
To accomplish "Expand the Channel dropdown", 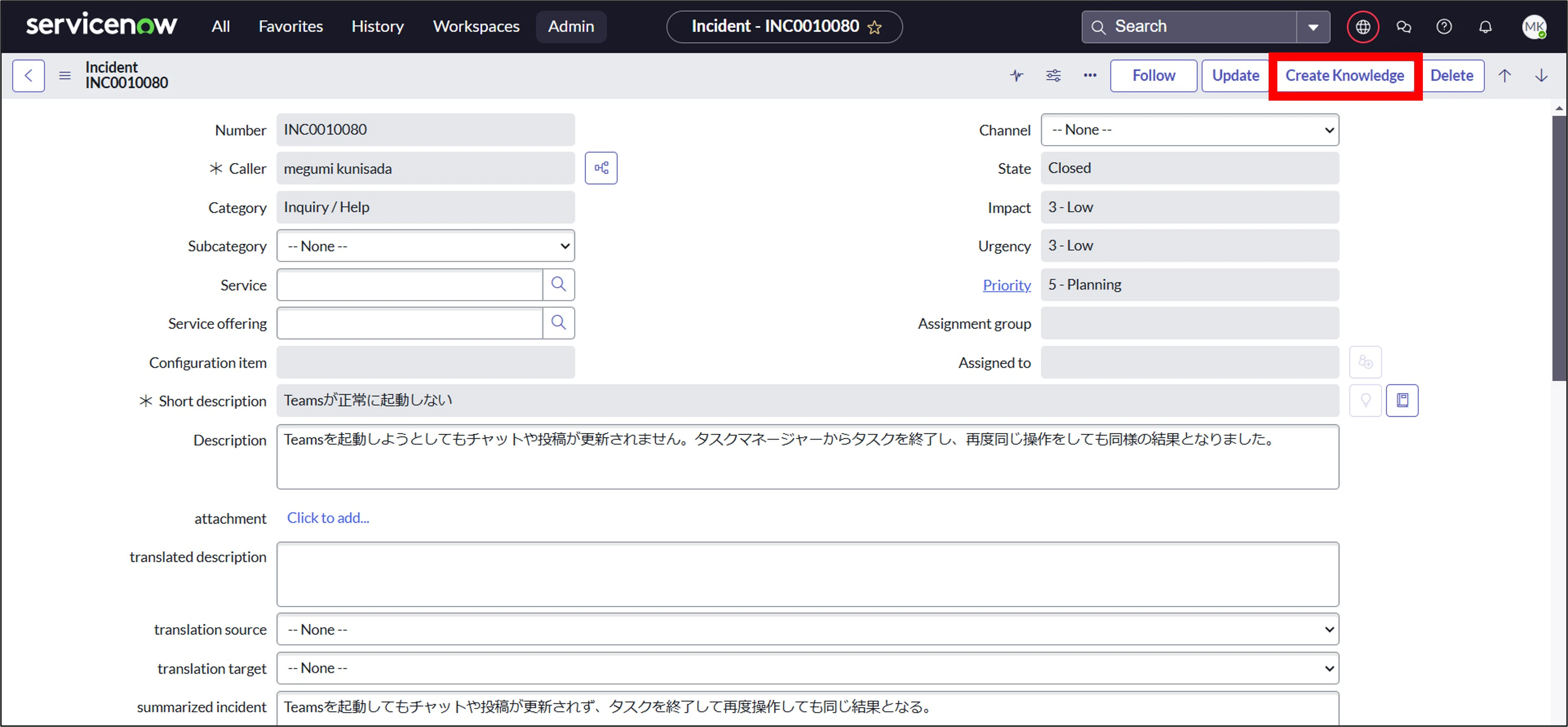I will click(x=1189, y=130).
